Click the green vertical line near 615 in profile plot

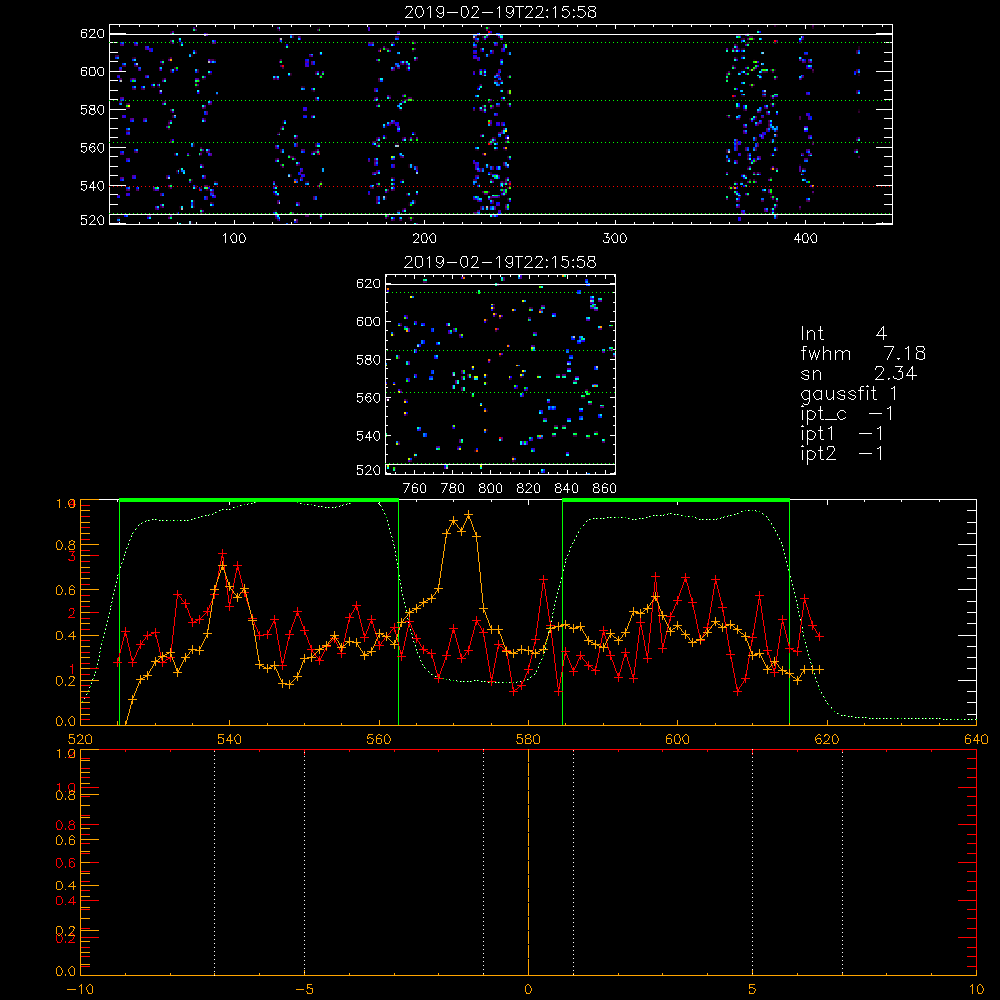point(790,612)
